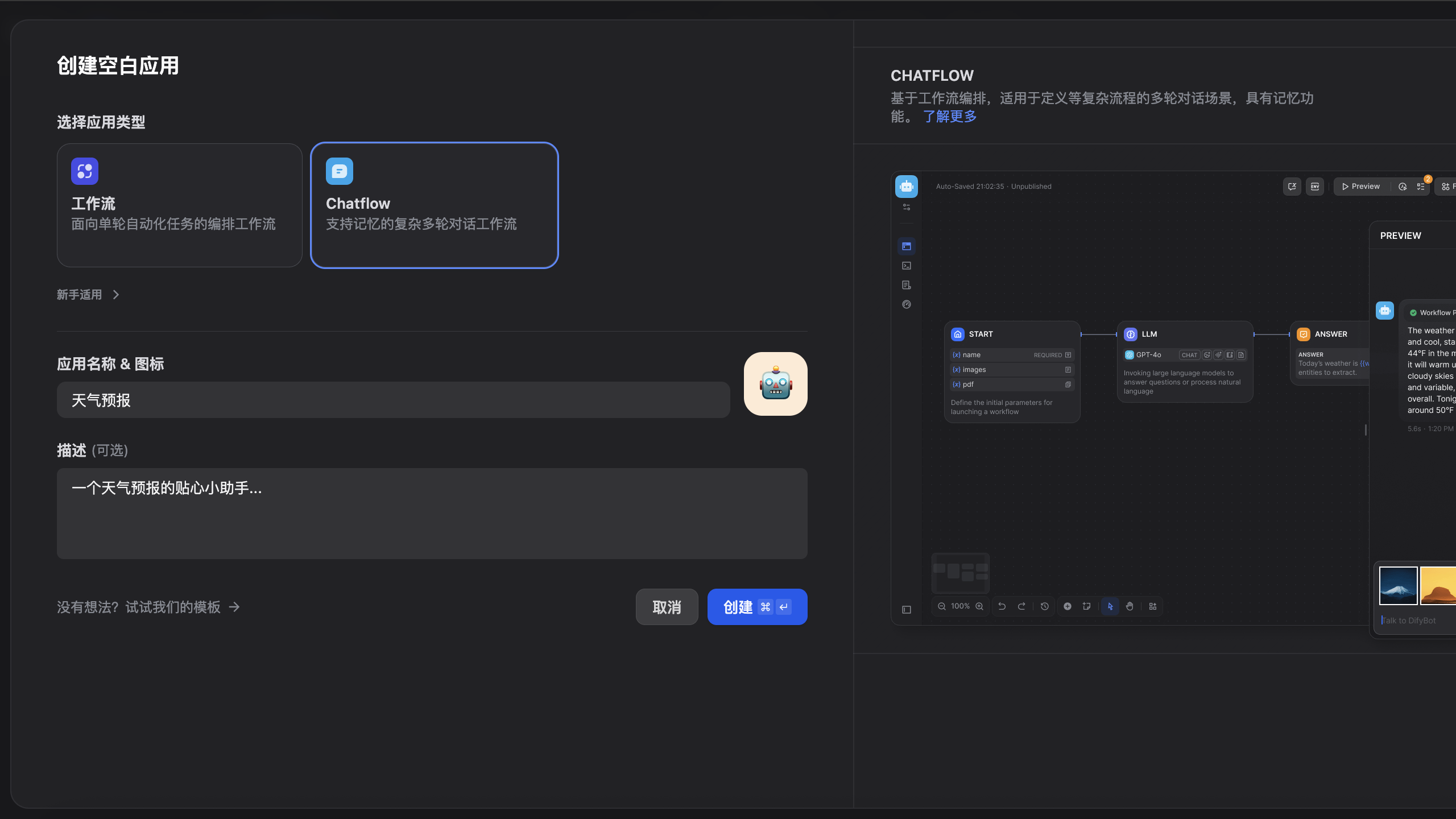Click the add note sticky icon
Viewport: 1456px width, 819px height.
pos(1087,606)
